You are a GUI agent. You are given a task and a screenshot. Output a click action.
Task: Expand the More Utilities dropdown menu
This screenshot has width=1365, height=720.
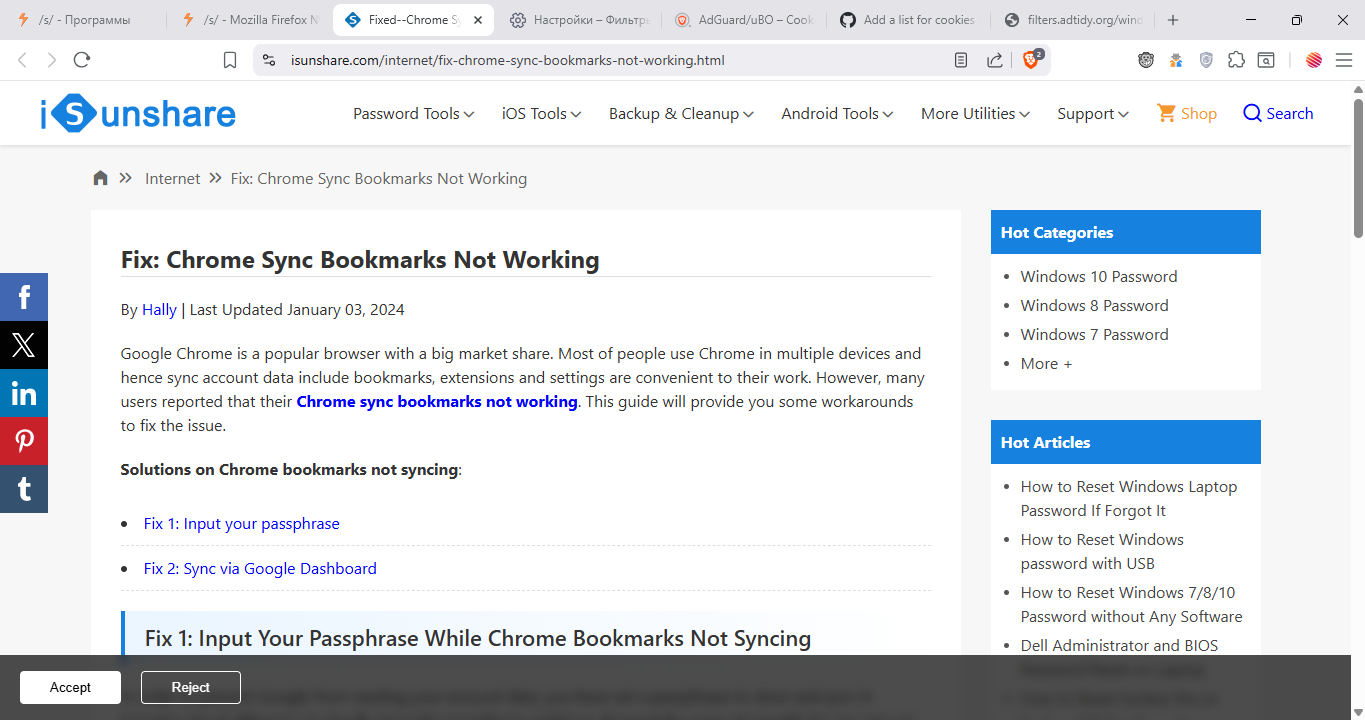(x=975, y=114)
